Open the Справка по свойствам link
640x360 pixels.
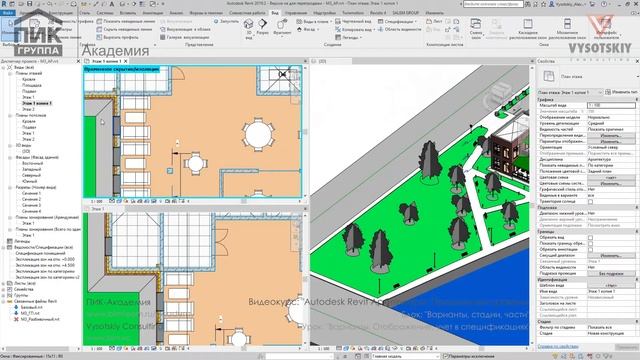point(558,347)
